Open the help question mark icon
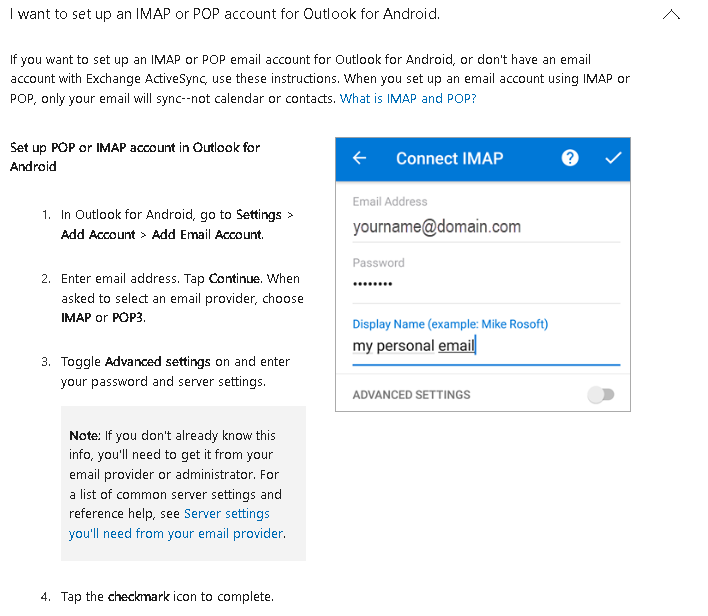 pyautogui.click(x=570, y=158)
